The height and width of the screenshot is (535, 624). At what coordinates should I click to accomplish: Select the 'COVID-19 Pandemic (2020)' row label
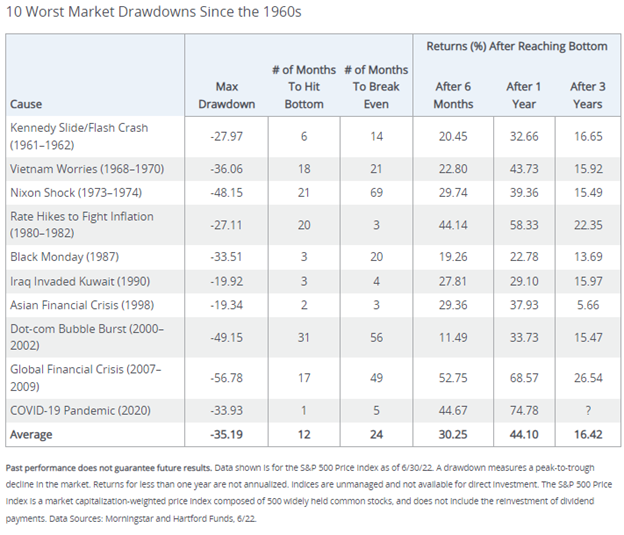[x=80, y=410]
